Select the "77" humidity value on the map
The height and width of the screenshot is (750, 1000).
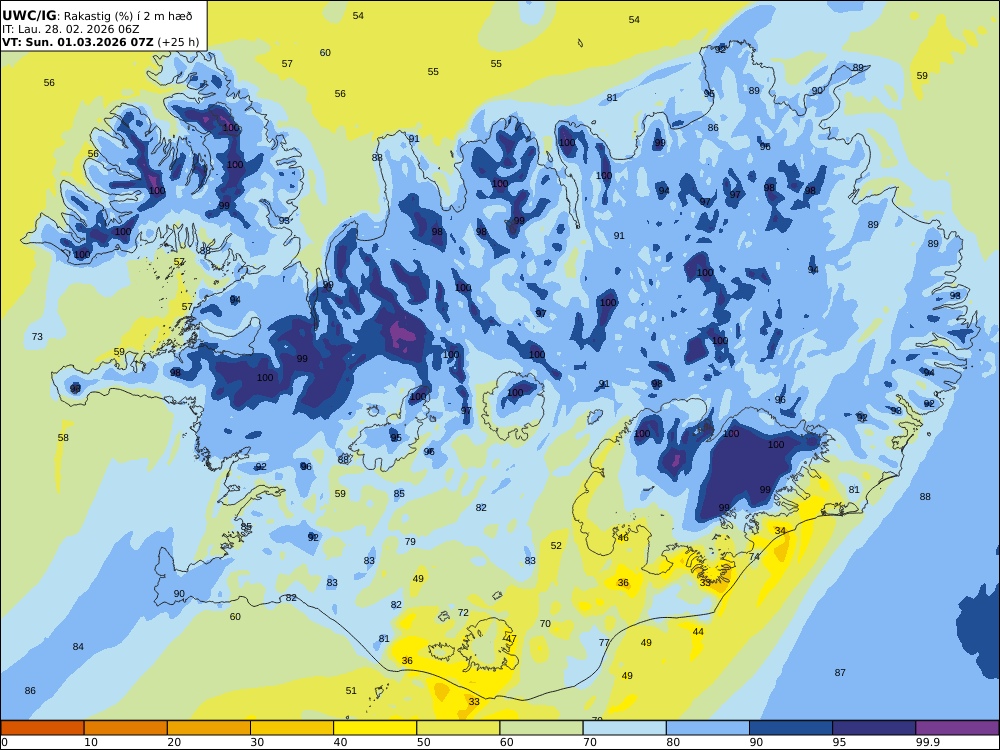point(604,642)
